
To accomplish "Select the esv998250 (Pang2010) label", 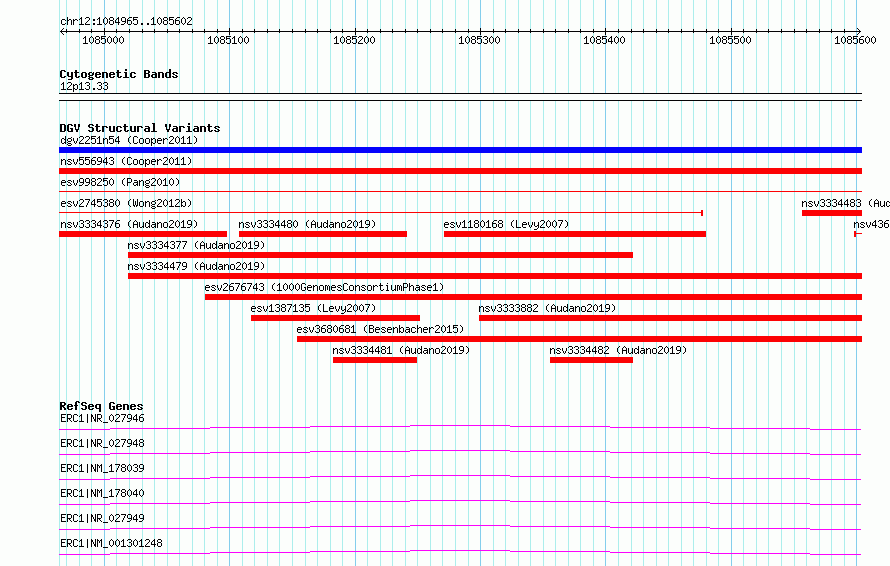I will [120, 182].
